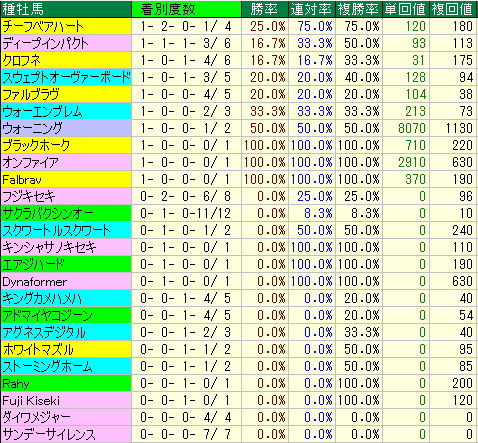The height and width of the screenshot is (443, 478).
Task: Click the 240 place return for スクワートルスクワート
Action: pos(462,230)
